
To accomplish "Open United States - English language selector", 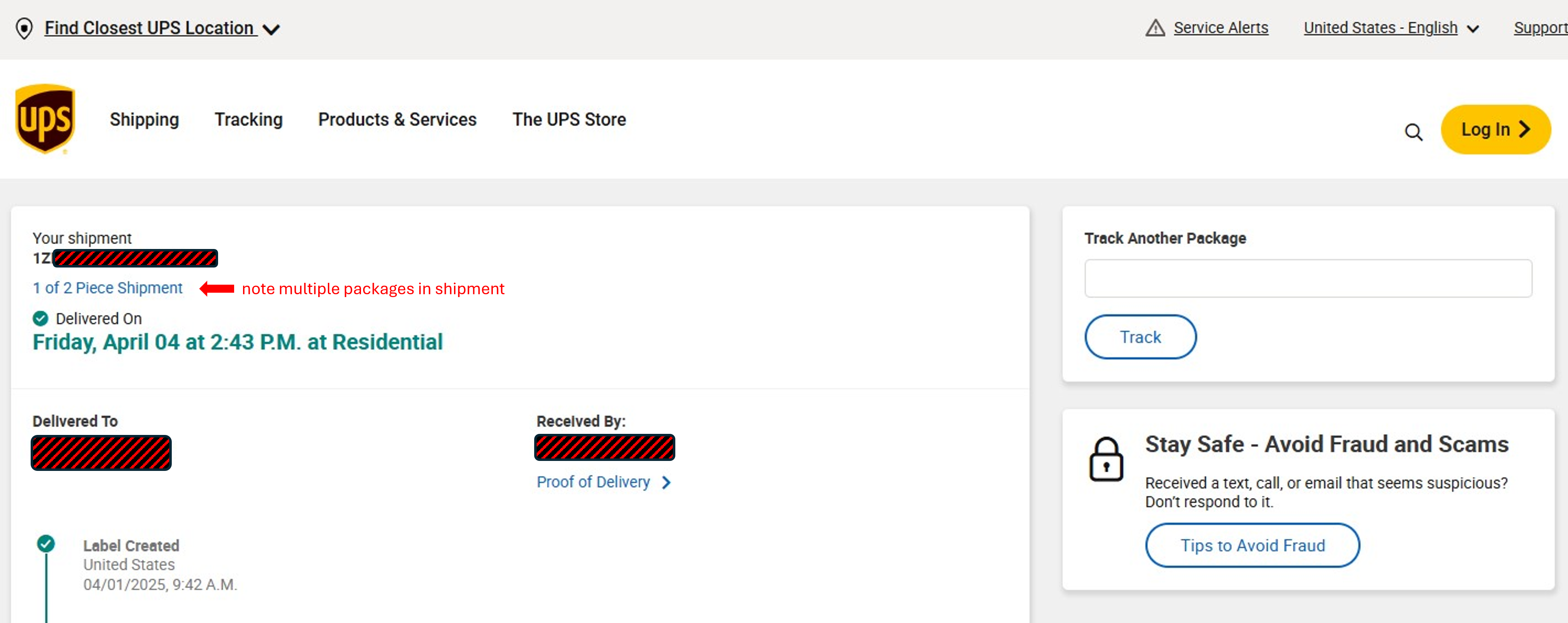I will pyautogui.click(x=1380, y=28).
